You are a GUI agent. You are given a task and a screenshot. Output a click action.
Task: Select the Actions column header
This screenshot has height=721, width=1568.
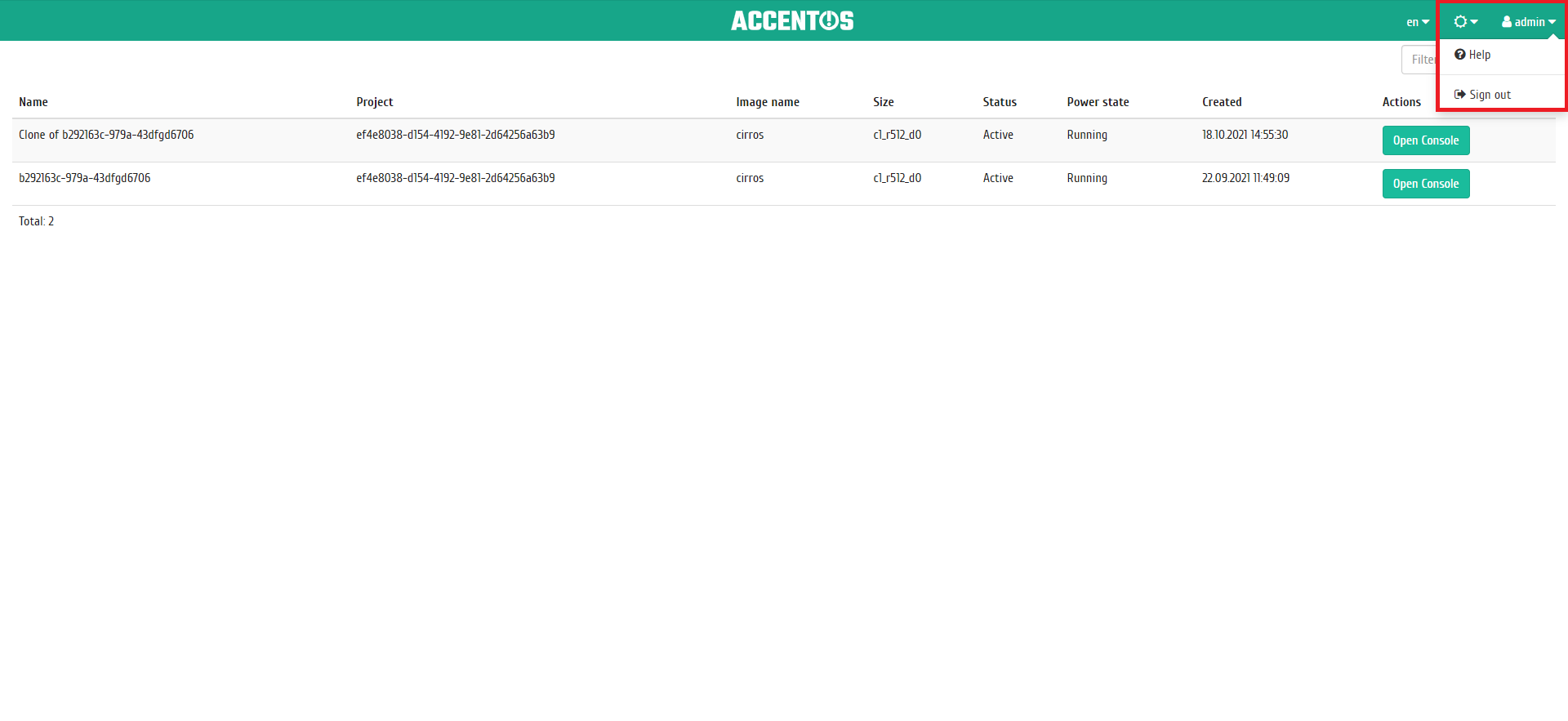(x=1401, y=102)
